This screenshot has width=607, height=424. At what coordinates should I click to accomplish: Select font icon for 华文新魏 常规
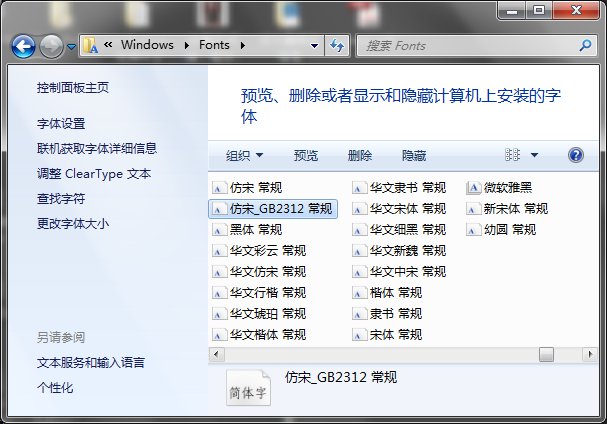(x=359, y=251)
